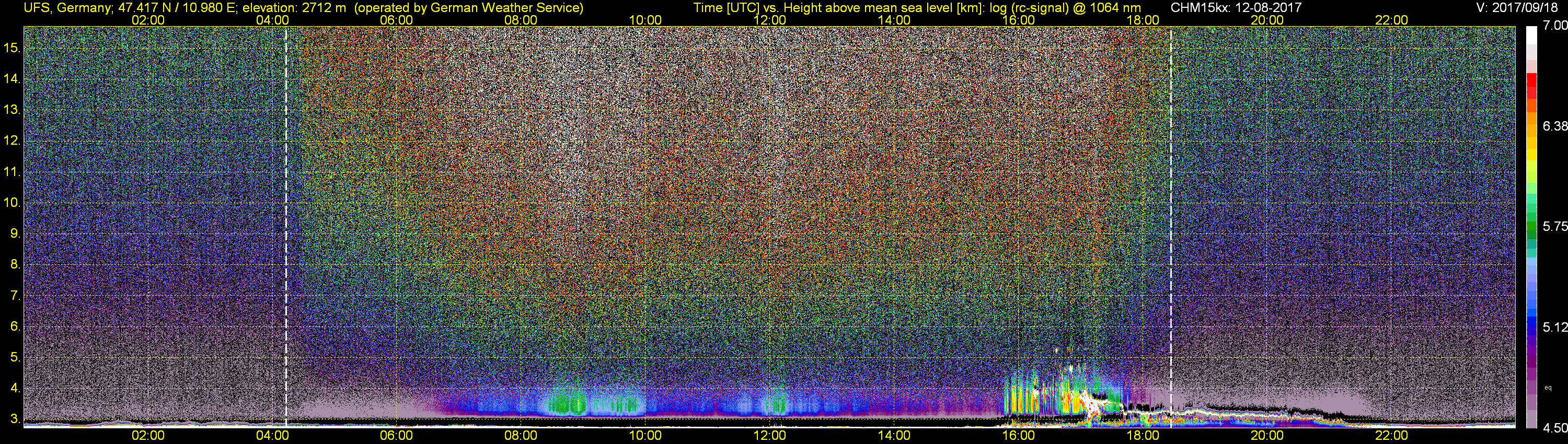Click the '5.12' colorbar value
This screenshot has width=1568, height=444.
click(1555, 327)
